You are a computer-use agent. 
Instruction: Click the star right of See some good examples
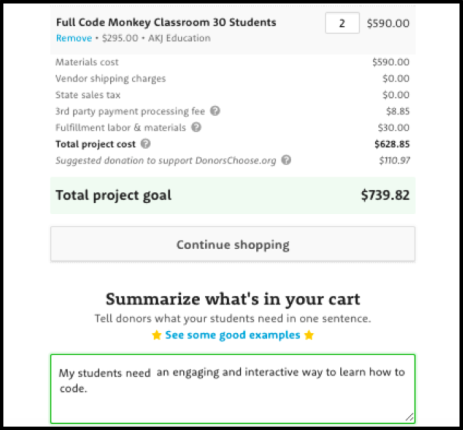click(309, 335)
